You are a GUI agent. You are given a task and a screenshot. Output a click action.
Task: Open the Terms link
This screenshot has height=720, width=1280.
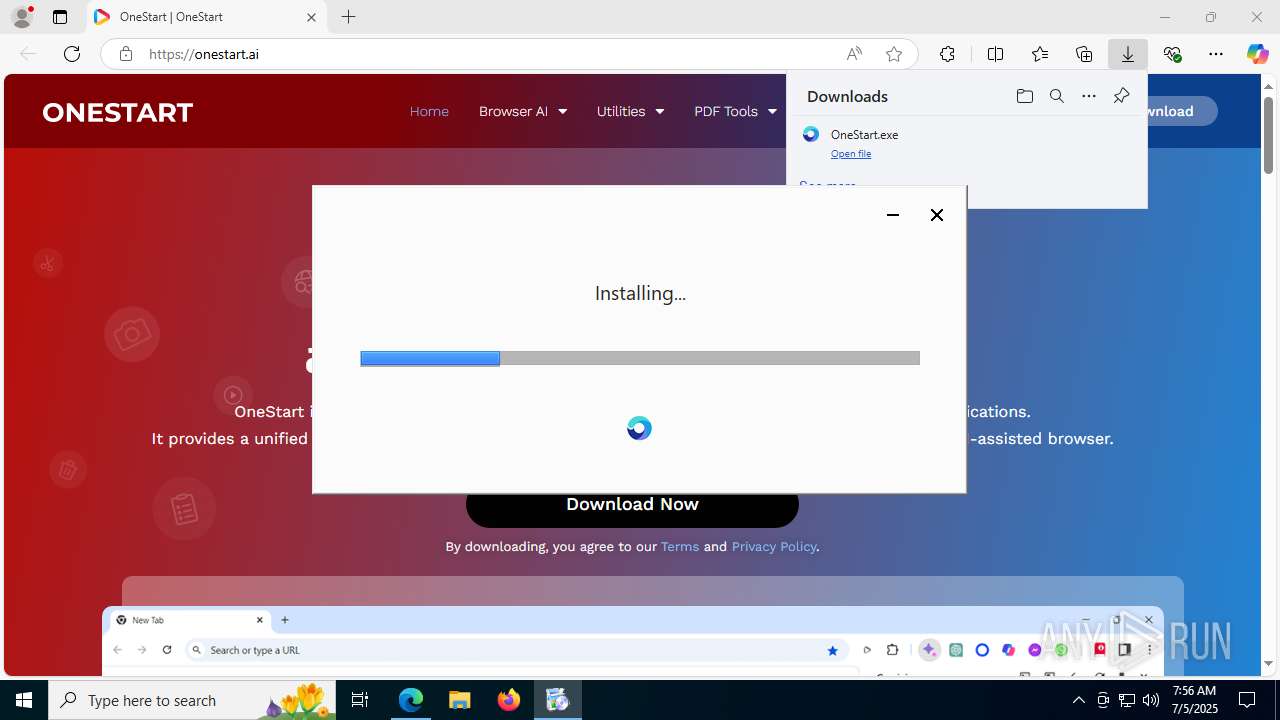point(680,546)
